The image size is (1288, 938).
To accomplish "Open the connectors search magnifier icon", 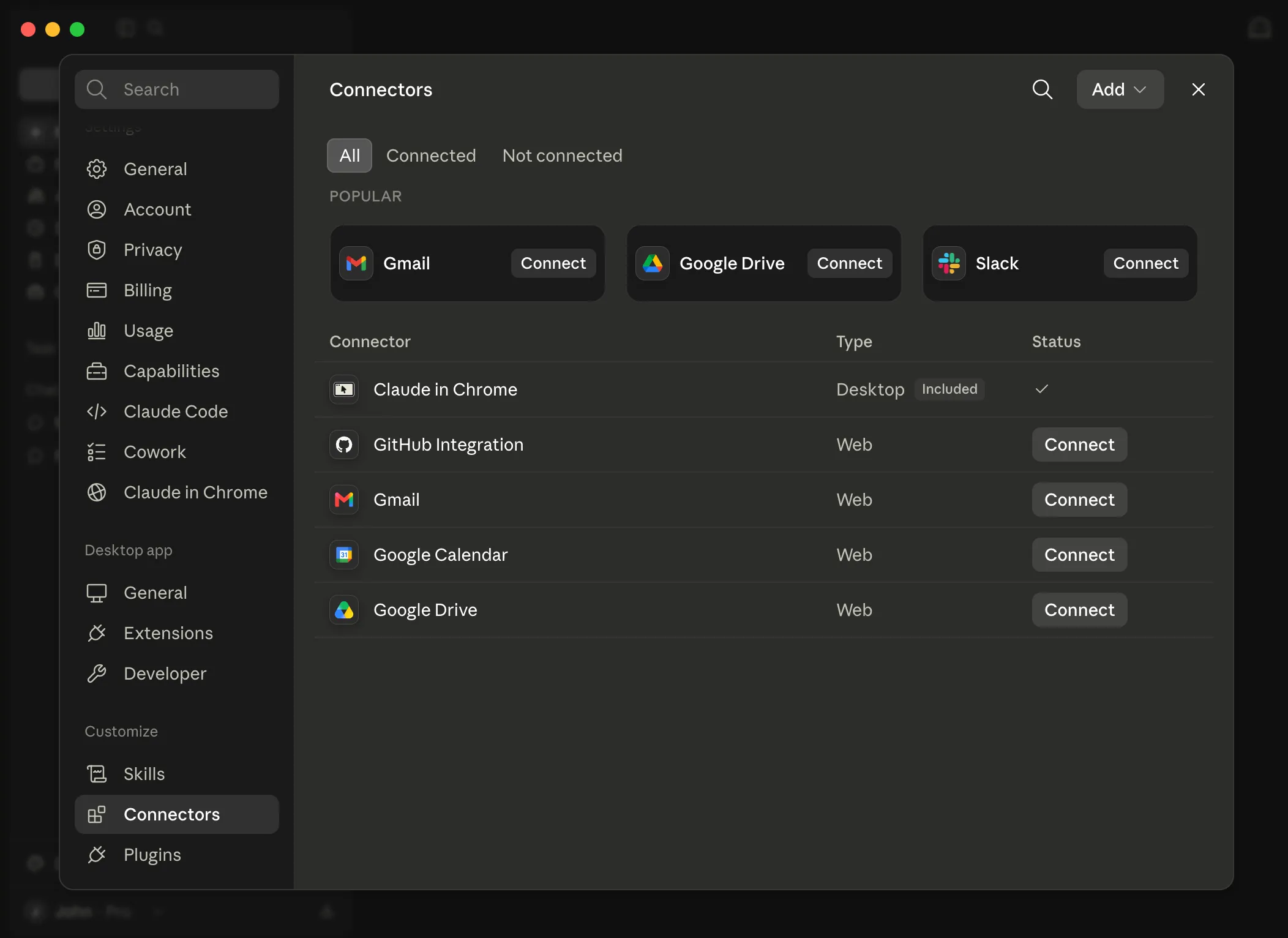I will [x=1042, y=89].
